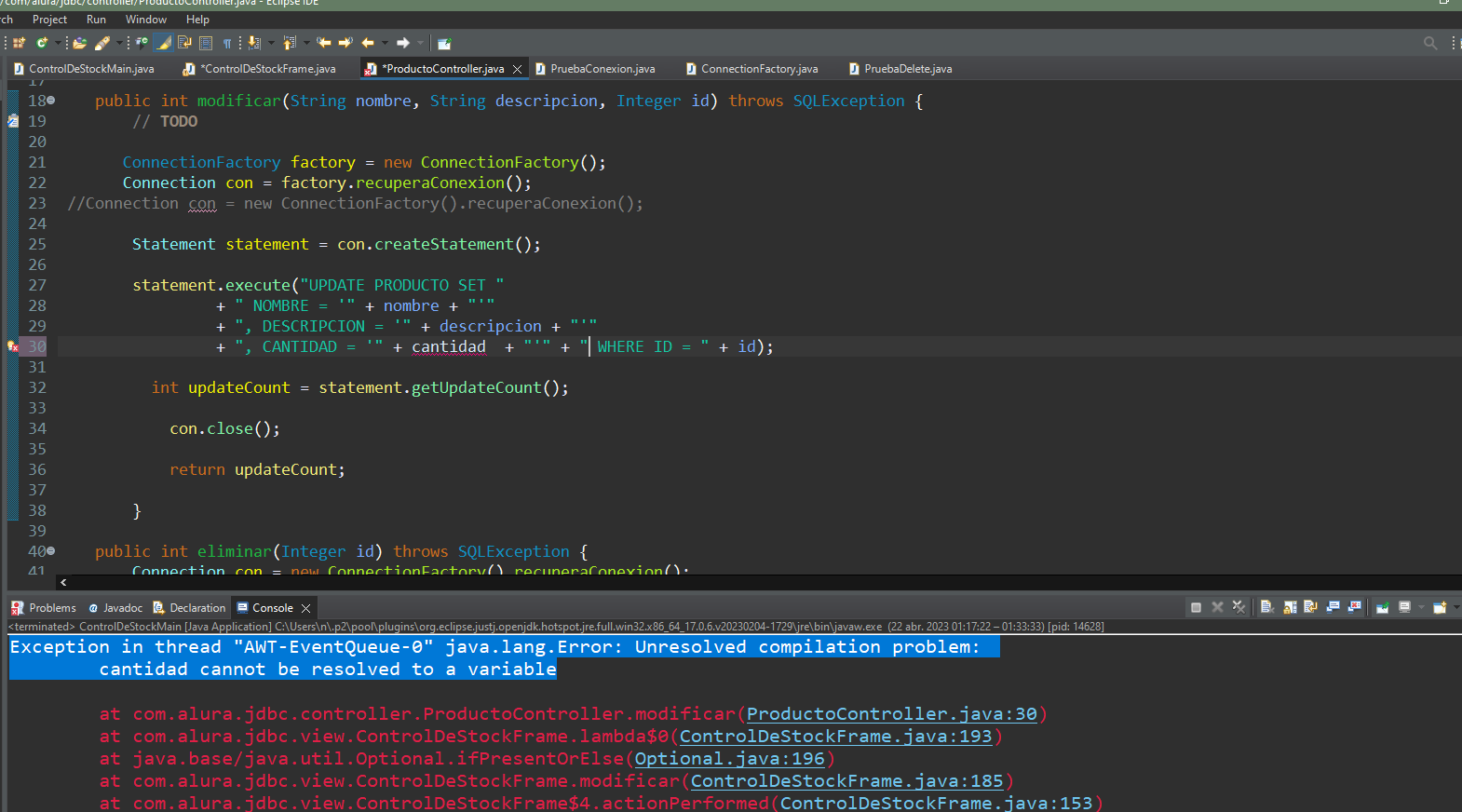The height and width of the screenshot is (812, 1462).
Task: Open the Back navigation history dropdown
Action: (x=385, y=43)
